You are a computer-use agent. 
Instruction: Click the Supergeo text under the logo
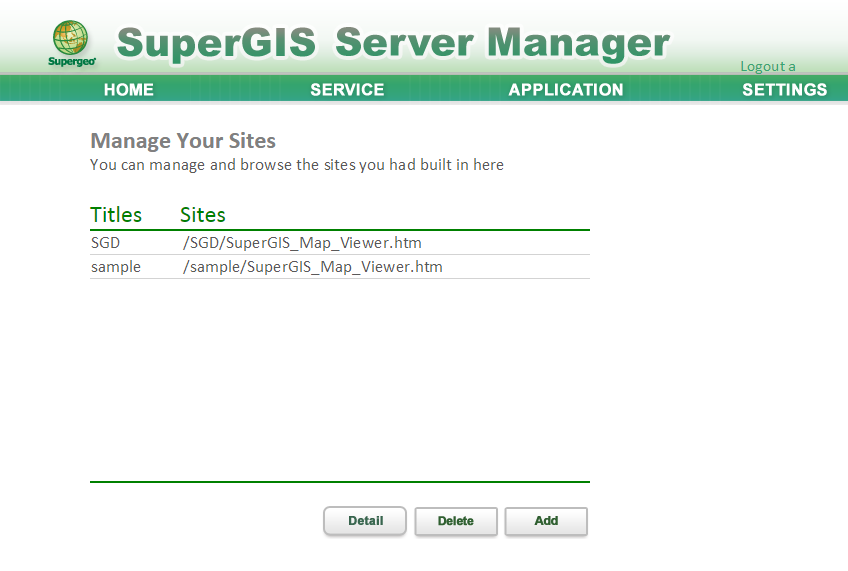(x=71, y=61)
